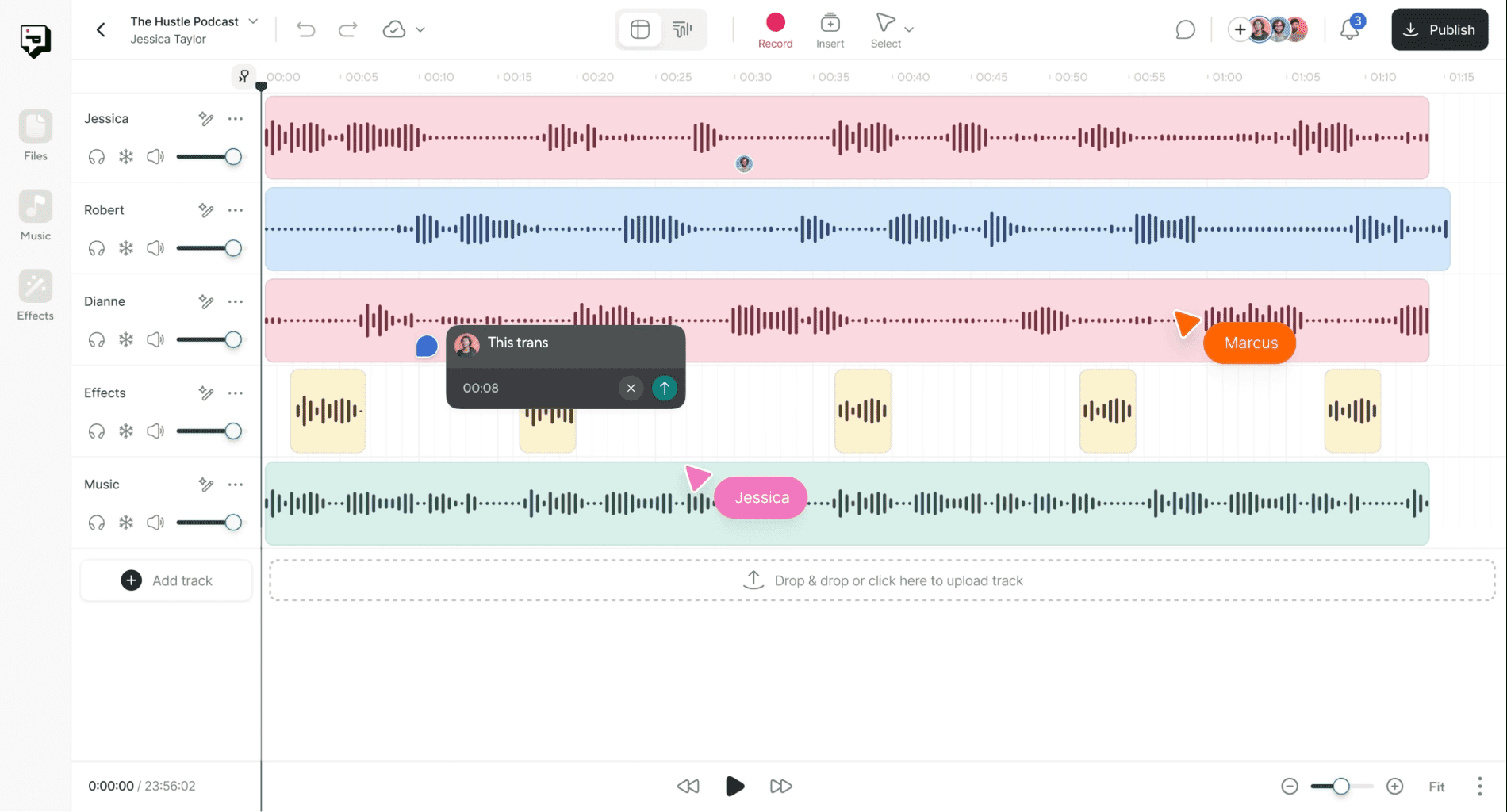Image resolution: width=1507 pixels, height=812 pixels.
Task: Click the drop zone to upload track
Action: (x=882, y=580)
